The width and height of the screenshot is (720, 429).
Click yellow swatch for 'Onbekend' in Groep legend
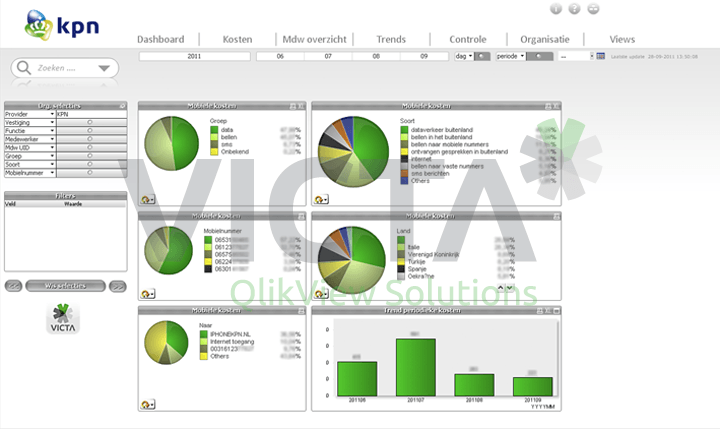coord(214,152)
